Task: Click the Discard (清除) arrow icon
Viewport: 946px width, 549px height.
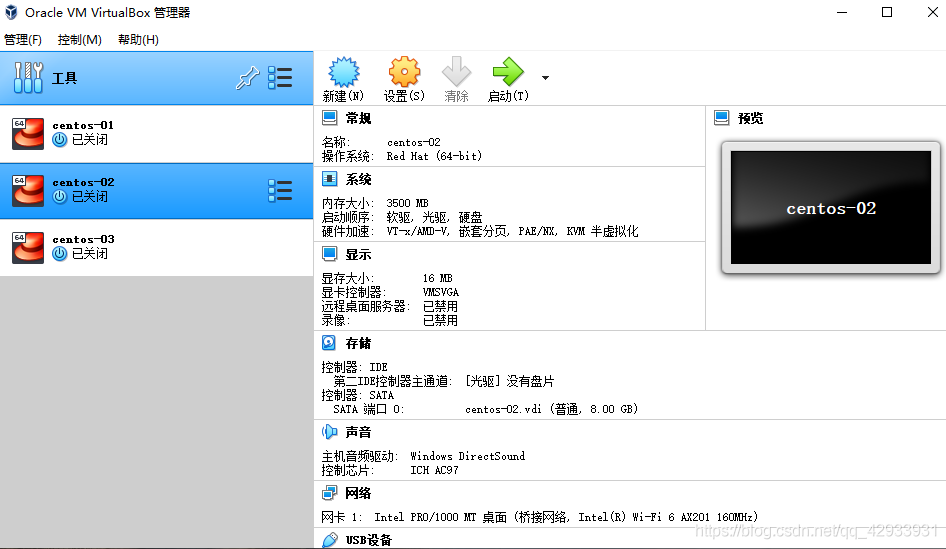Action: click(456, 72)
